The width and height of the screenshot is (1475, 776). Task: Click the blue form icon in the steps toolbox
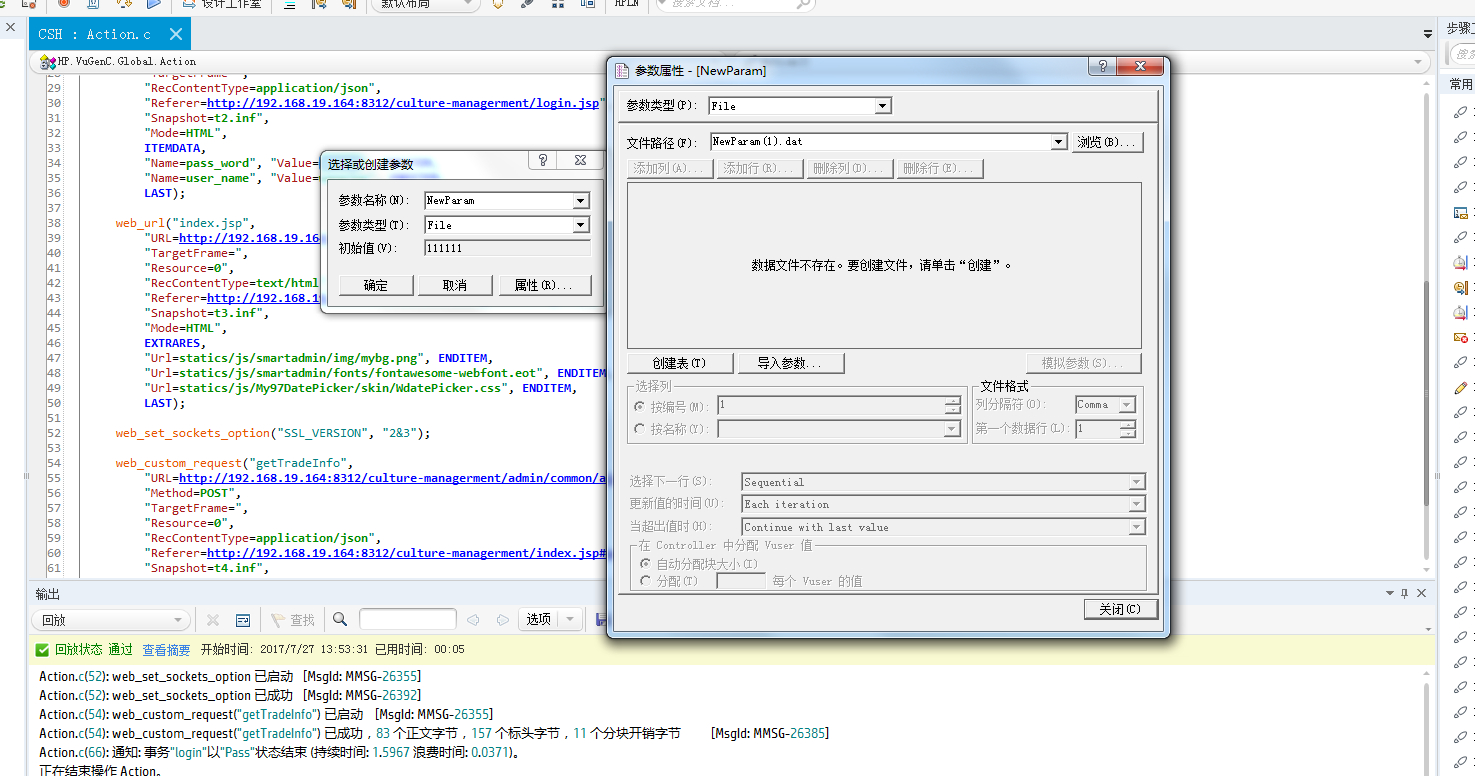coord(1460,213)
